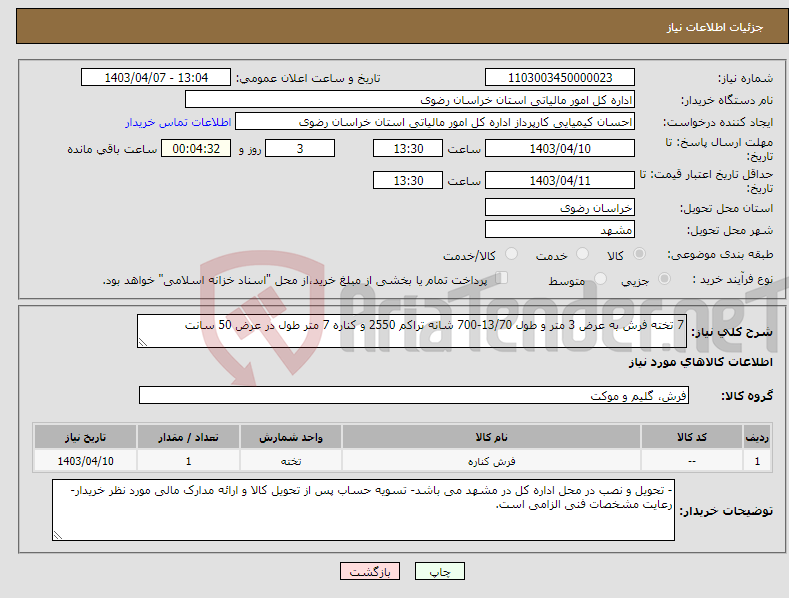Click the نام کالا column header
Viewport: 789px width, 598px height.
click(x=491, y=437)
